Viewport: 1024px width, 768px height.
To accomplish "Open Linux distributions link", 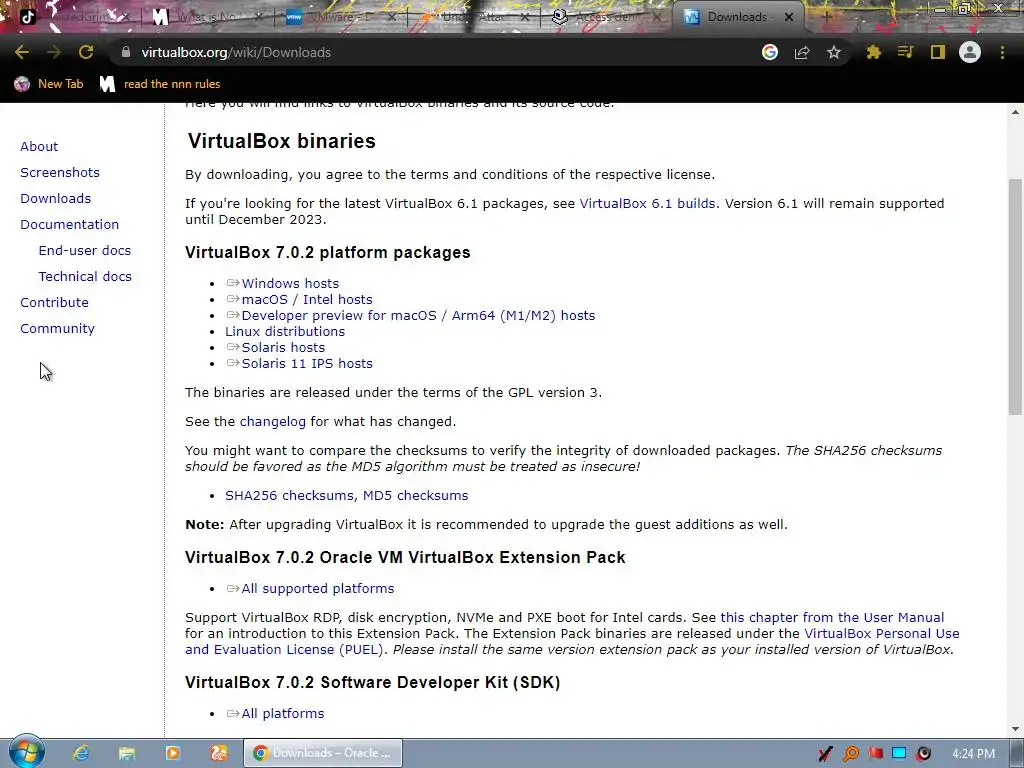I will point(285,332).
